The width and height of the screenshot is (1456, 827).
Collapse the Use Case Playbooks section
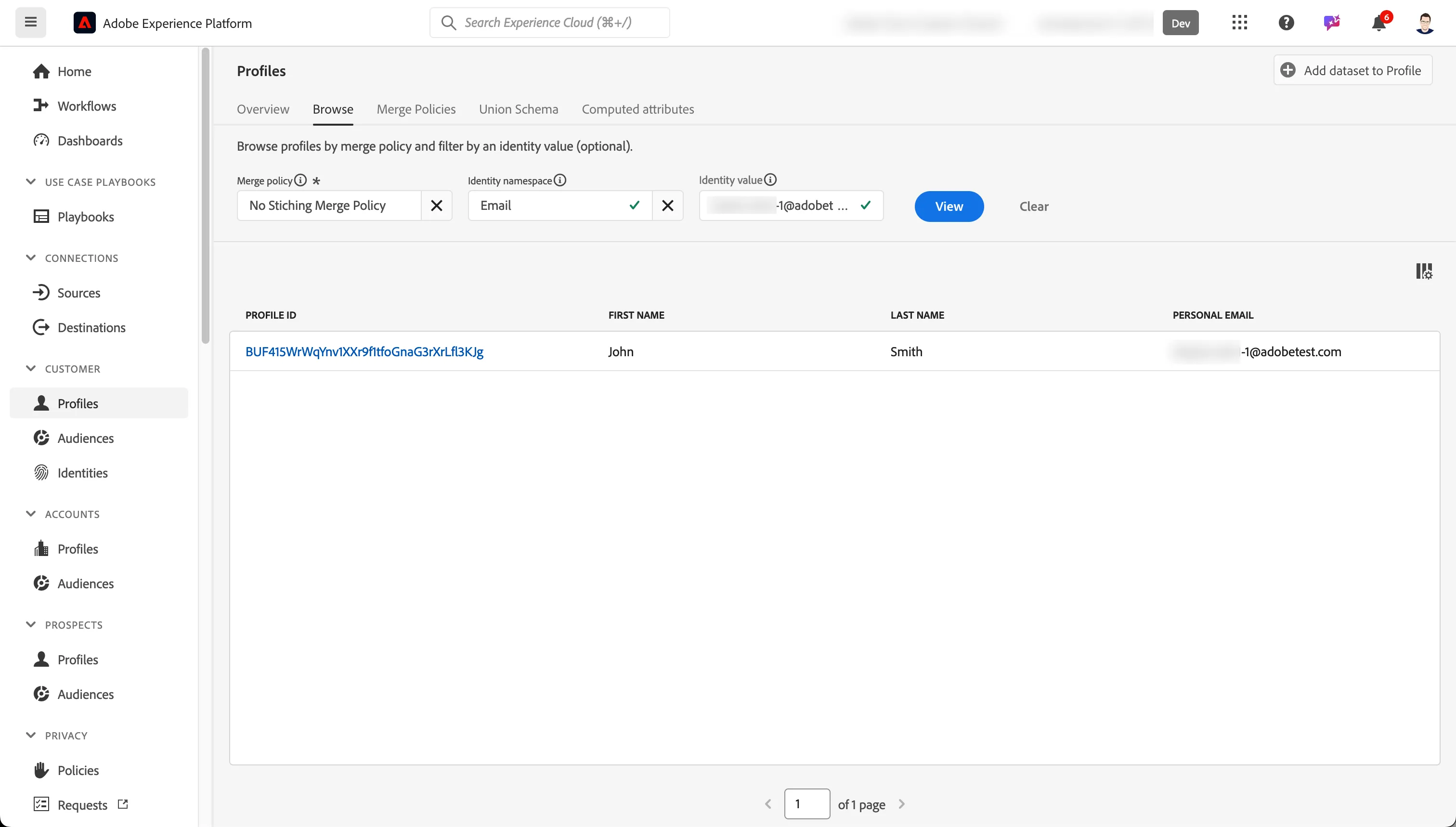31,182
